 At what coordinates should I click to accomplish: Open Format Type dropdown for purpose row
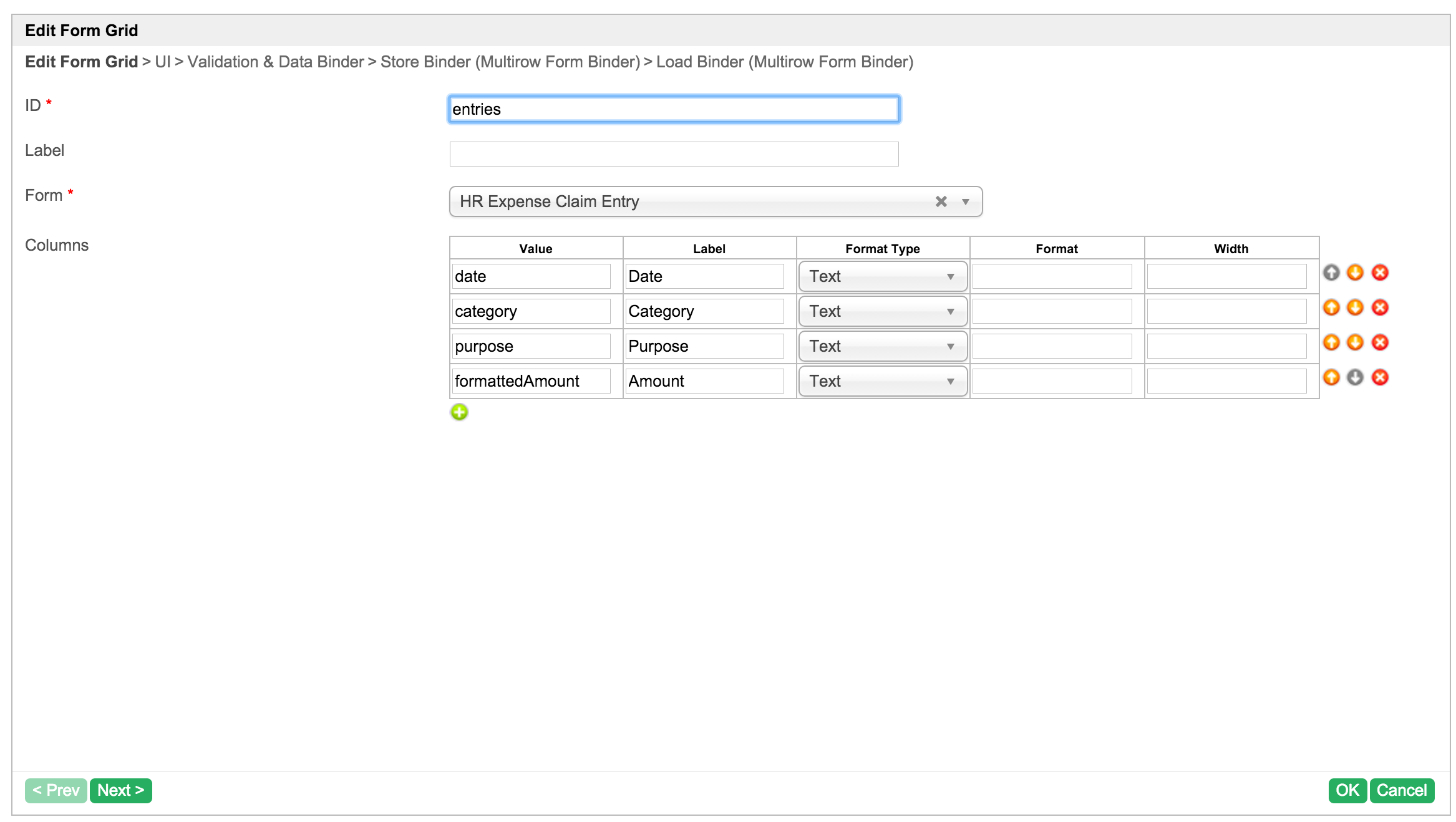[x=882, y=346]
